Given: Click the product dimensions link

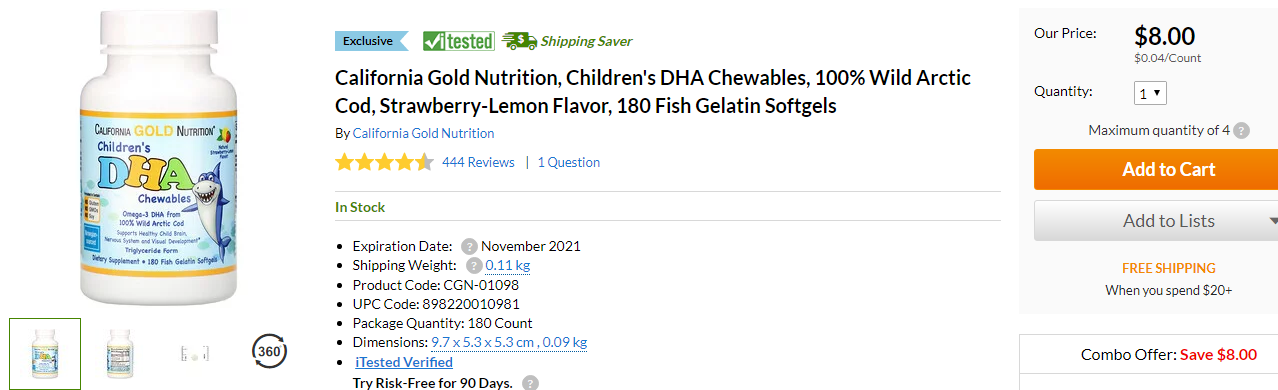Looking at the screenshot, I should (509, 342).
